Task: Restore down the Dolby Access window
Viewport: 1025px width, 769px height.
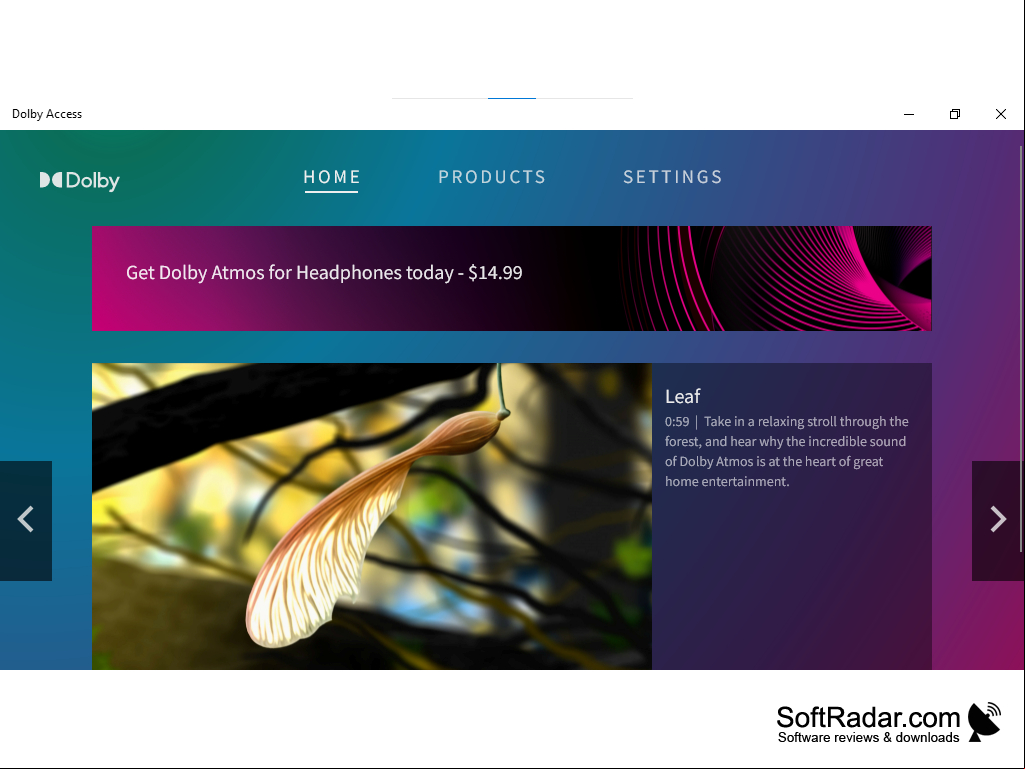Action: coord(954,114)
